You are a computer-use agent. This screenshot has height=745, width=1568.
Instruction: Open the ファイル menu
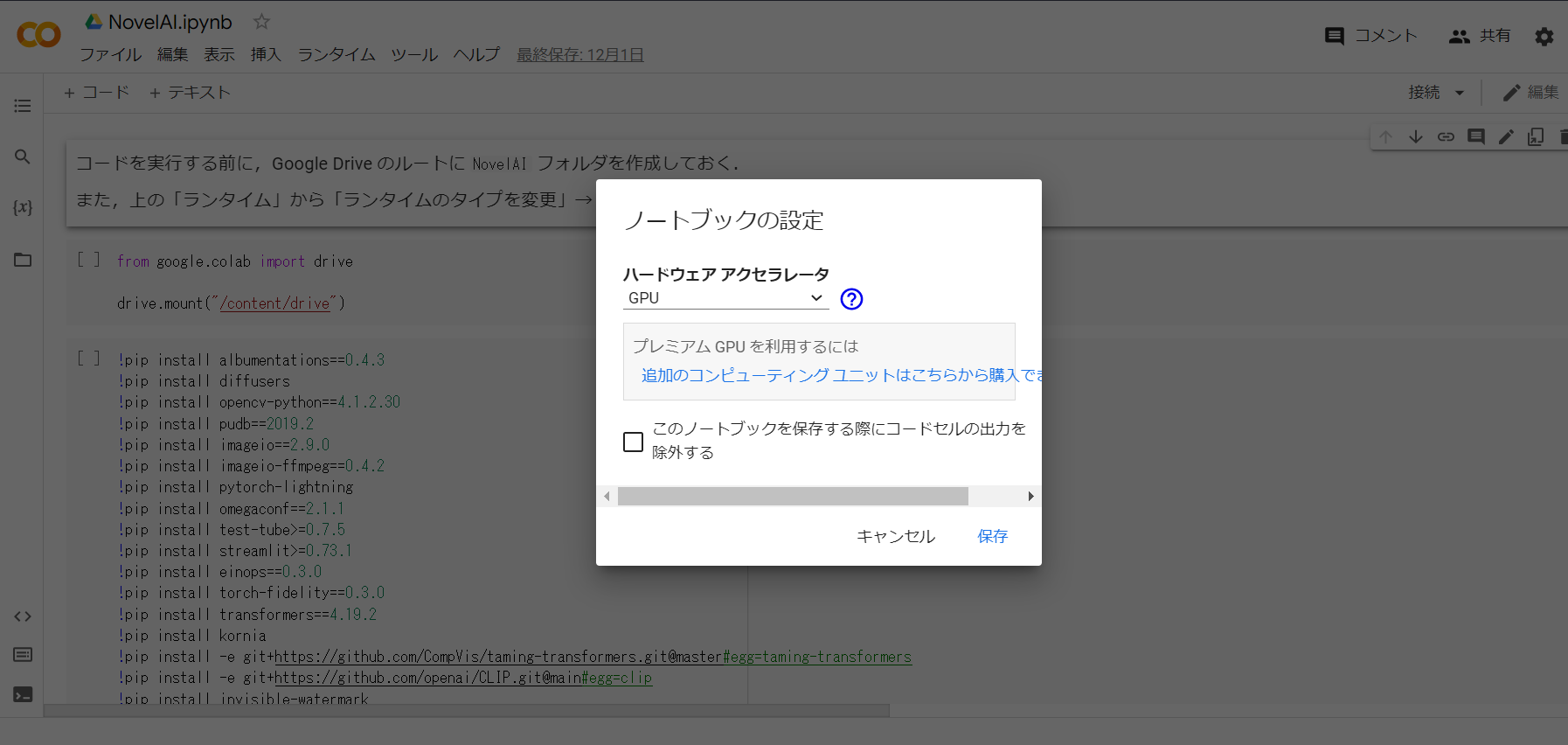click(110, 54)
